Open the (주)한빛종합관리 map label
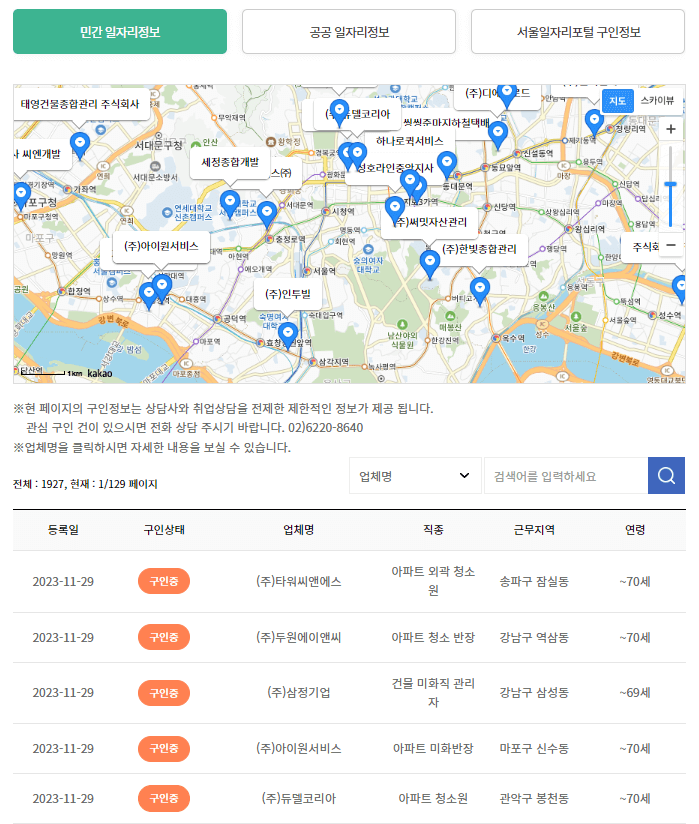699x824 pixels. (x=479, y=249)
